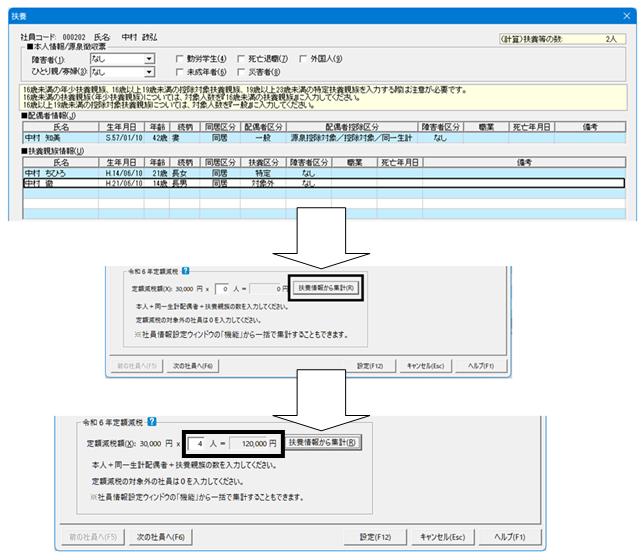This screenshot has width=642, height=560.
Task: Click highlighted 扶養情報から集計 button in middle panel
Action: [x=326, y=288]
